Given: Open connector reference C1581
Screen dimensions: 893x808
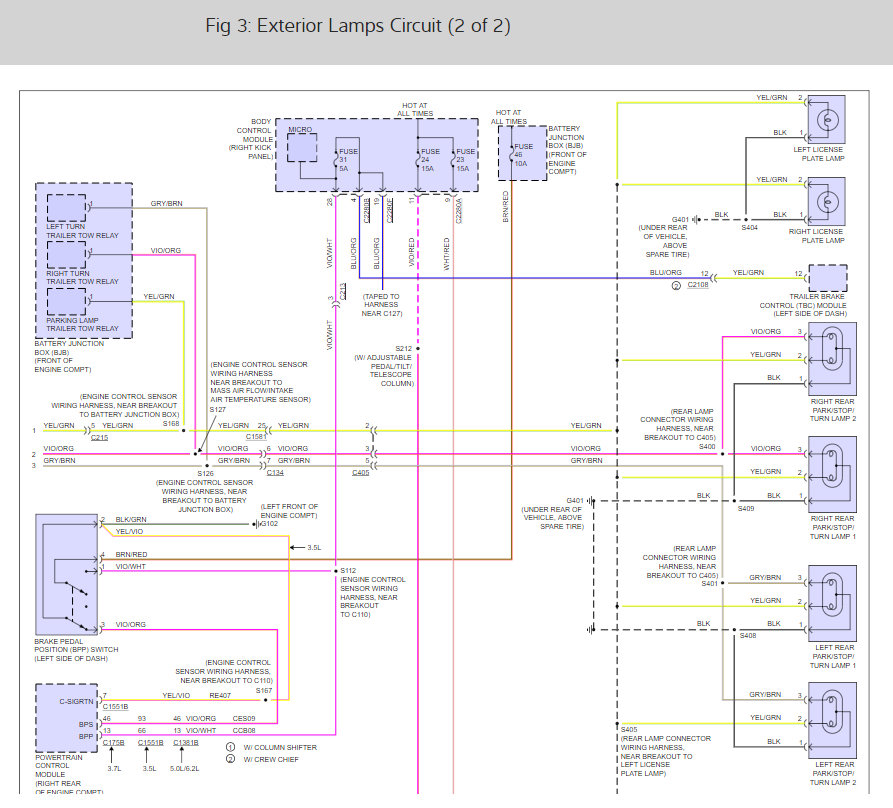Looking at the screenshot, I should pos(256,437).
